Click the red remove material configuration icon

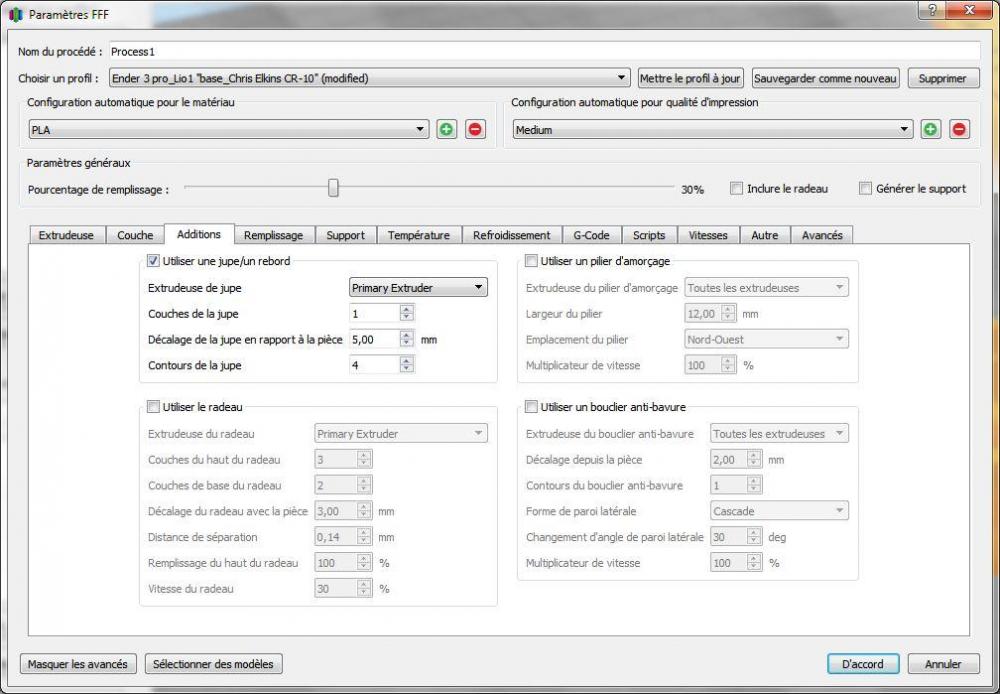[x=474, y=129]
